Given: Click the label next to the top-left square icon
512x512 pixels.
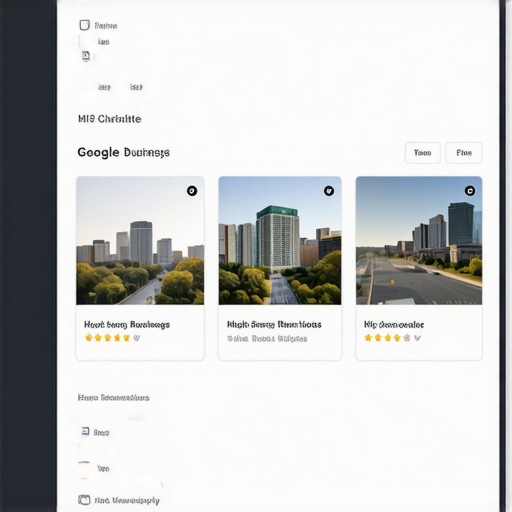Looking at the screenshot, I should [x=106, y=26].
